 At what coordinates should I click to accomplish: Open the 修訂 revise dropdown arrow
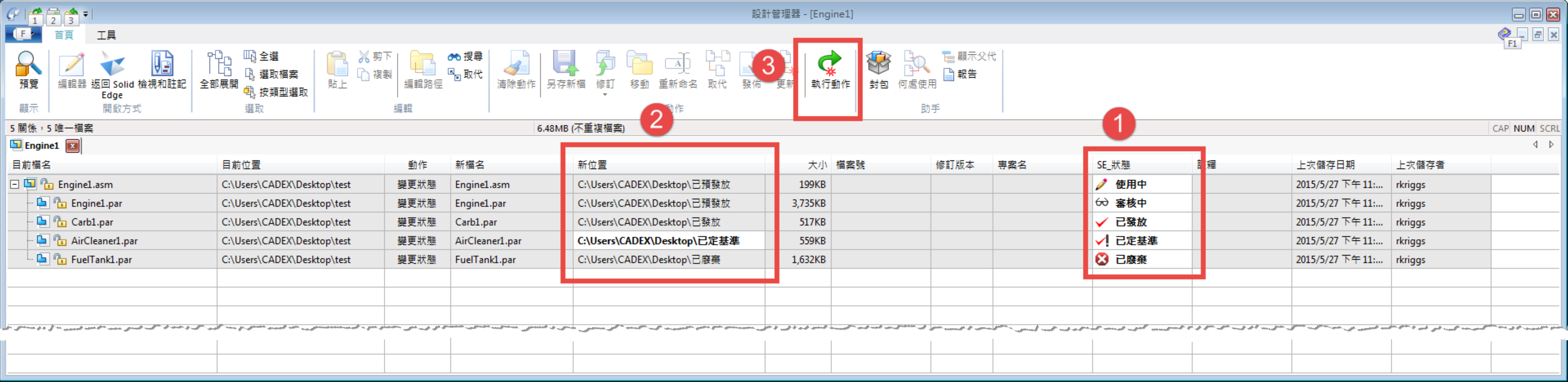[604, 95]
